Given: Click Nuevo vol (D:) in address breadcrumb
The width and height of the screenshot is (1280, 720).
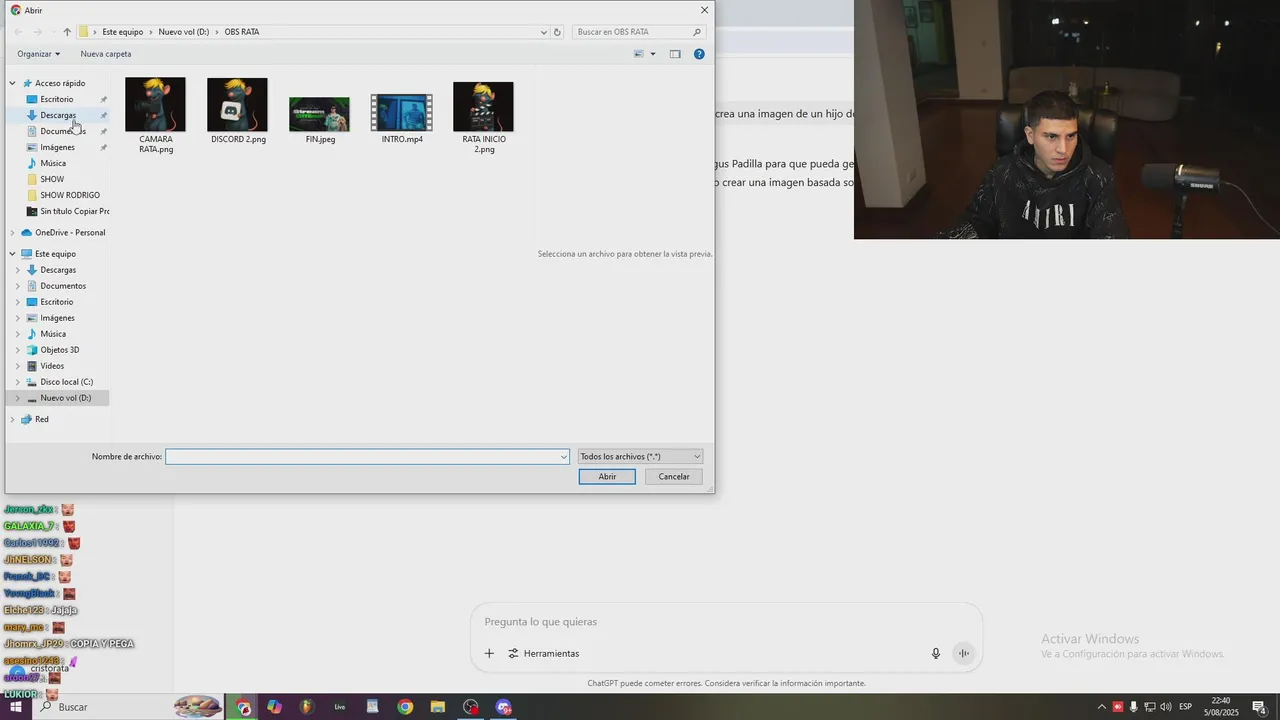Looking at the screenshot, I should (184, 32).
